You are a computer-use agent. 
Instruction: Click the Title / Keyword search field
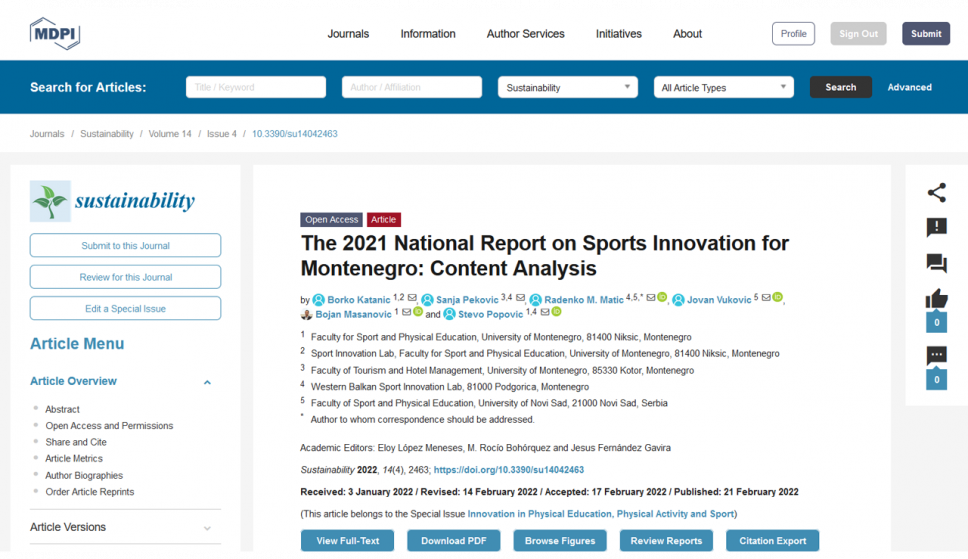pos(256,88)
